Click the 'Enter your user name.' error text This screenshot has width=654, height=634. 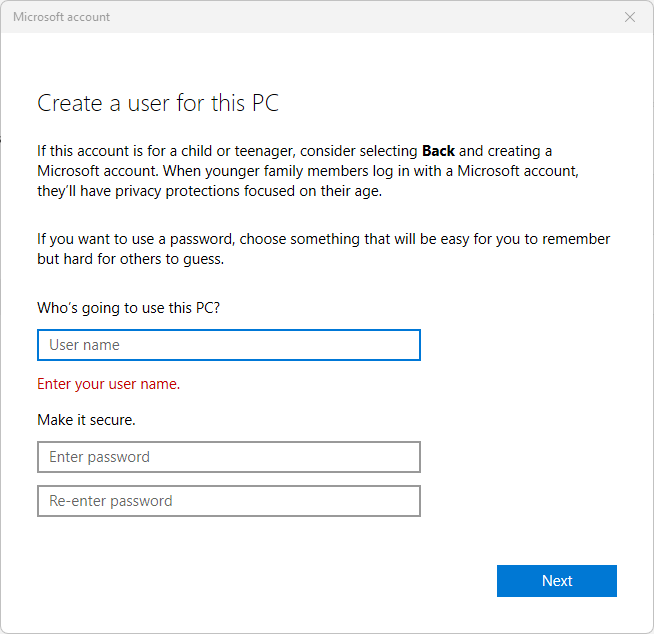108,384
